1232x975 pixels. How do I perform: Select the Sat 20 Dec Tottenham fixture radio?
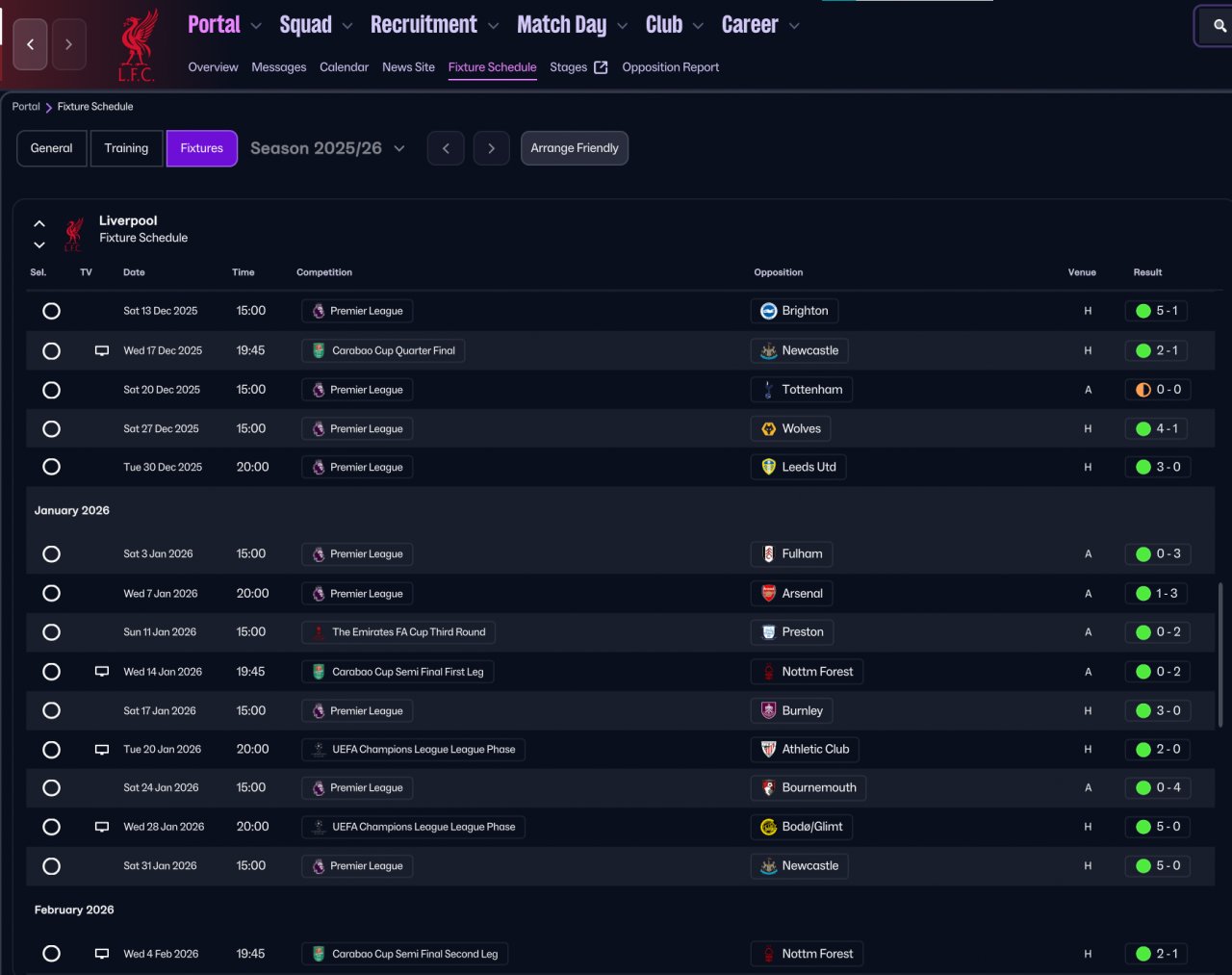click(x=52, y=390)
